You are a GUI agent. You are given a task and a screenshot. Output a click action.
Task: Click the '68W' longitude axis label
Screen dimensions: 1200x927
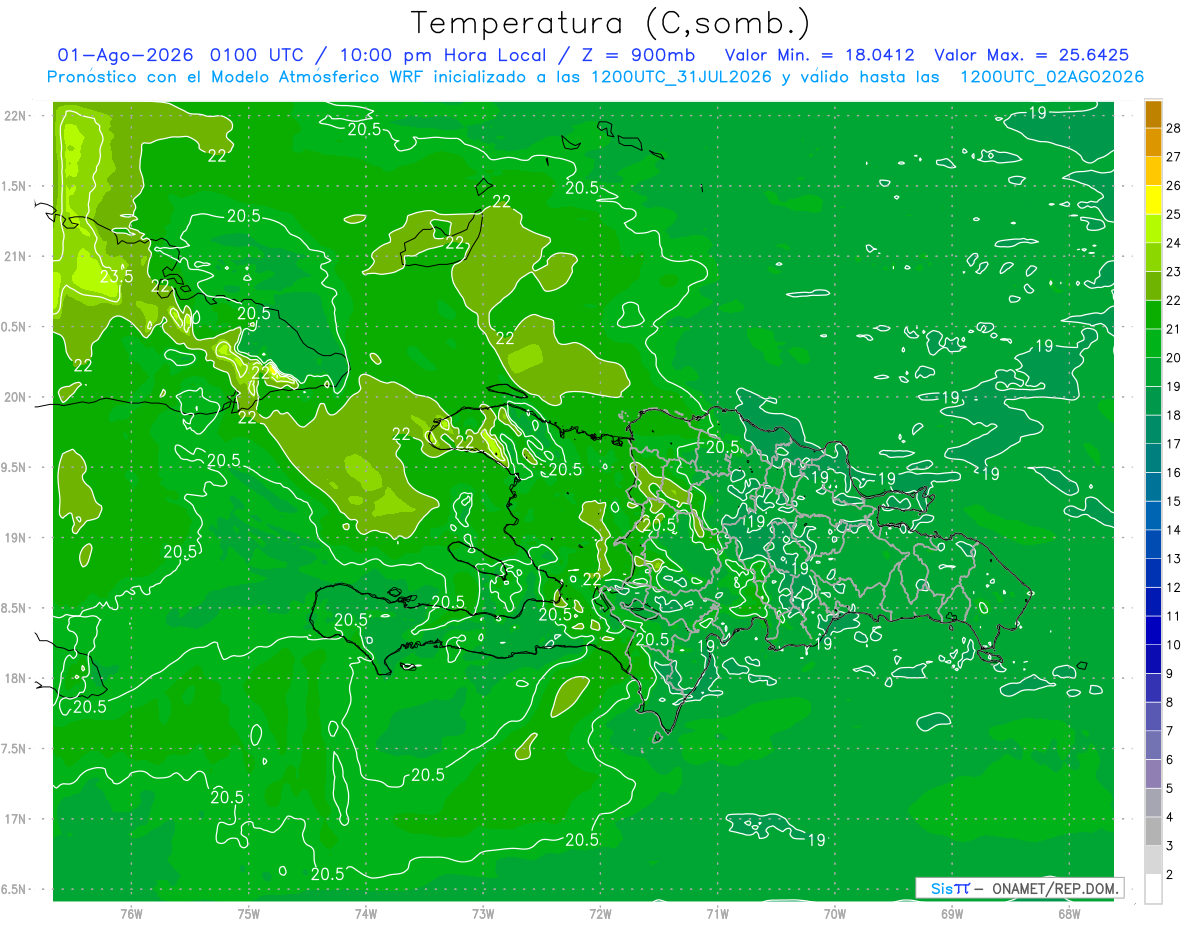(x=1069, y=912)
